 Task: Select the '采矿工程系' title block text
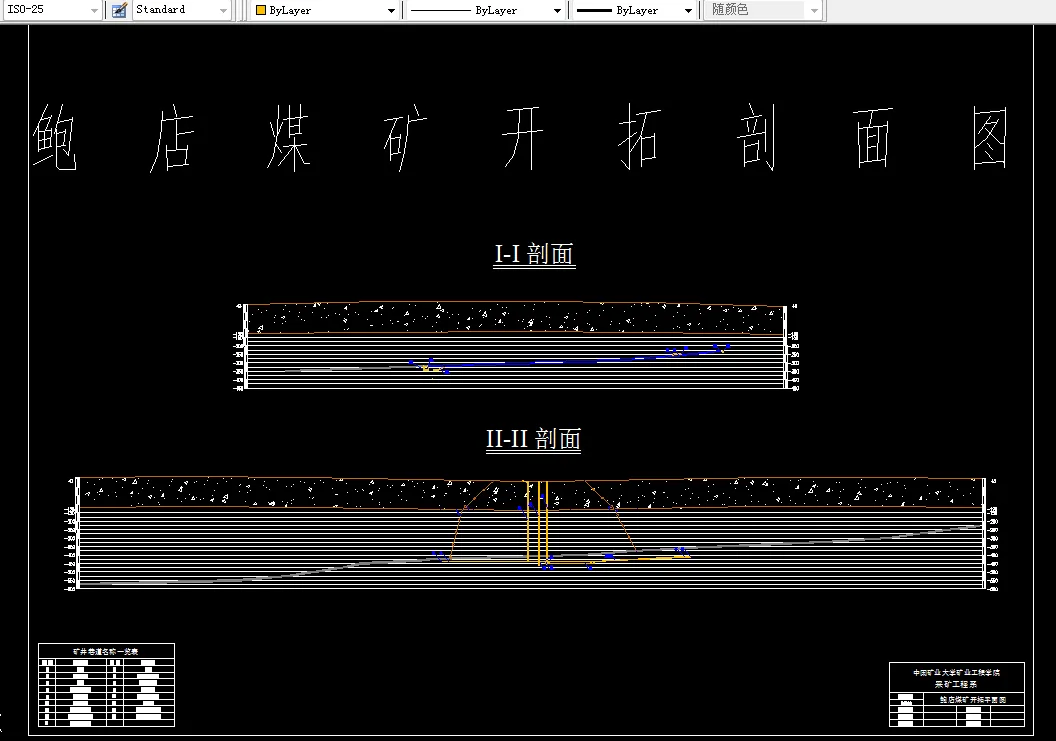(956, 684)
